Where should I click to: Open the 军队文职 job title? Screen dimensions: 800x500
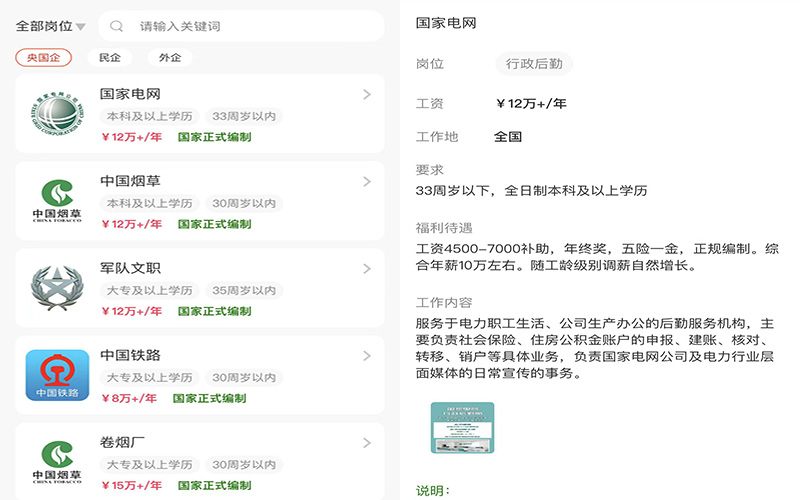coord(130,268)
